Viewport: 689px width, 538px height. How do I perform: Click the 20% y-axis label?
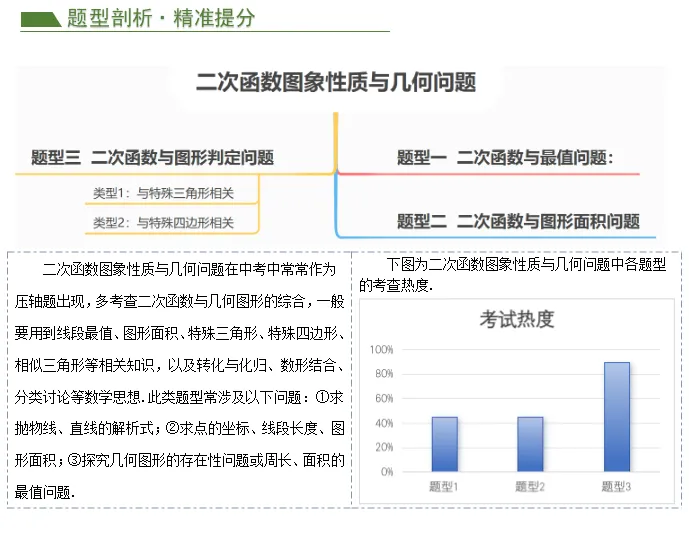click(384, 447)
